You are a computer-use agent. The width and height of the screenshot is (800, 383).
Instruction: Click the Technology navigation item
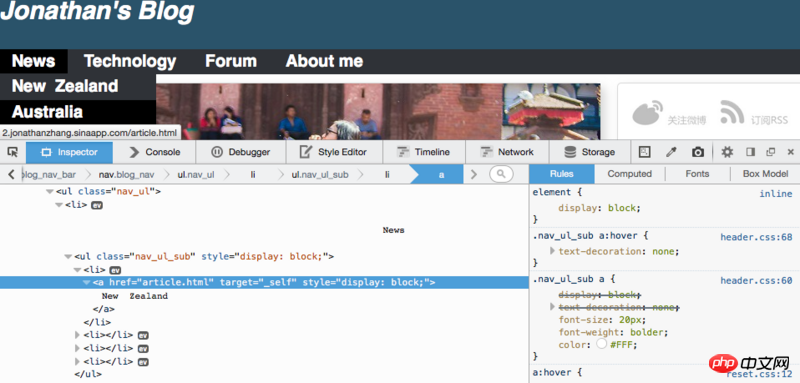click(x=130, y=61)
